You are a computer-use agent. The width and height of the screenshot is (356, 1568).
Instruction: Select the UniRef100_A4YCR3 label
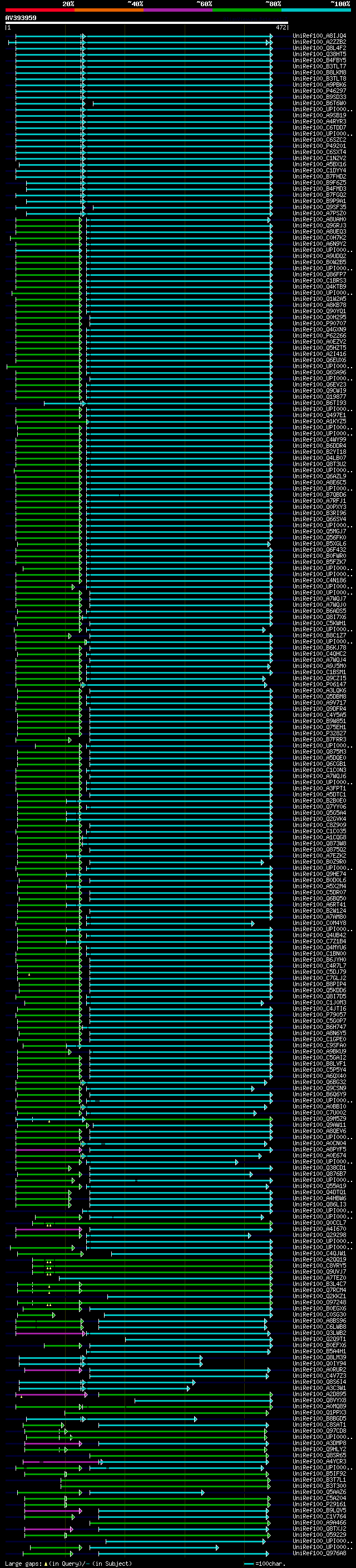pos(319,1461)
